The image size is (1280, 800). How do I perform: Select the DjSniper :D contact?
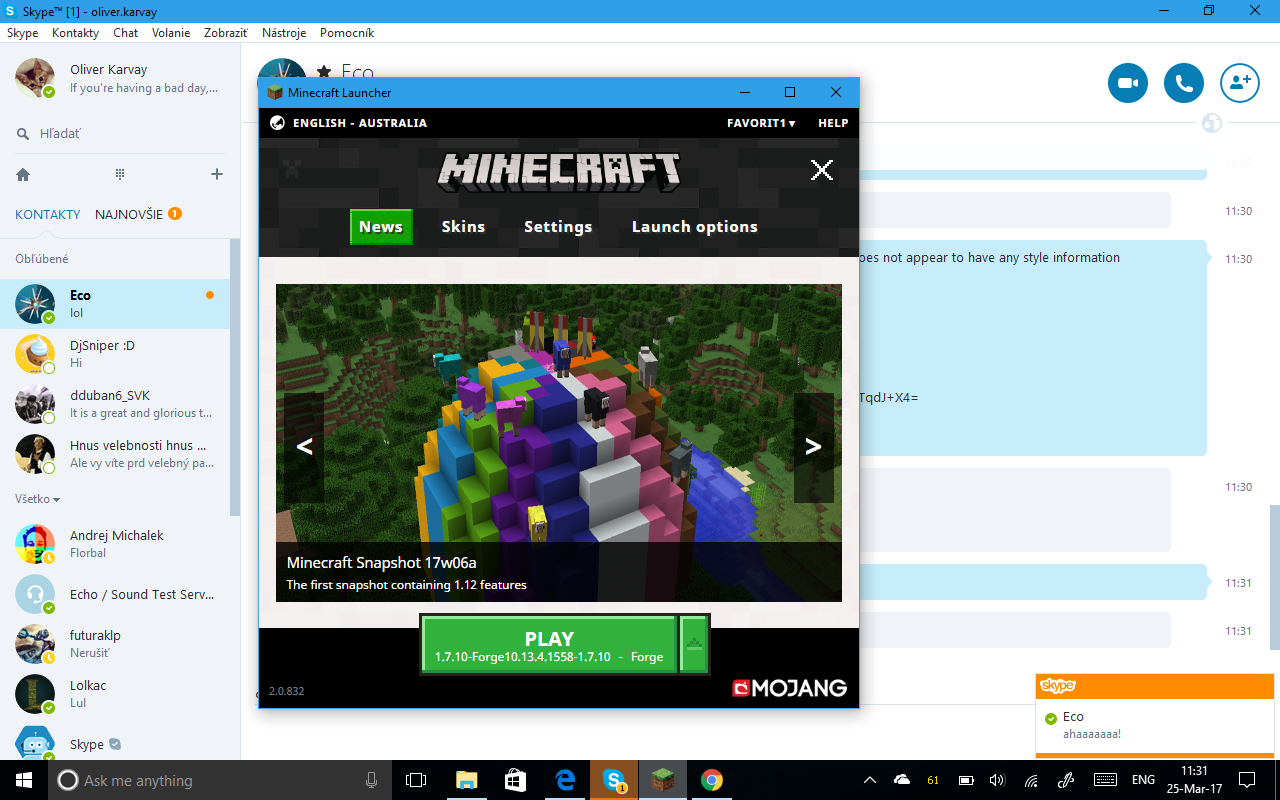115,354
